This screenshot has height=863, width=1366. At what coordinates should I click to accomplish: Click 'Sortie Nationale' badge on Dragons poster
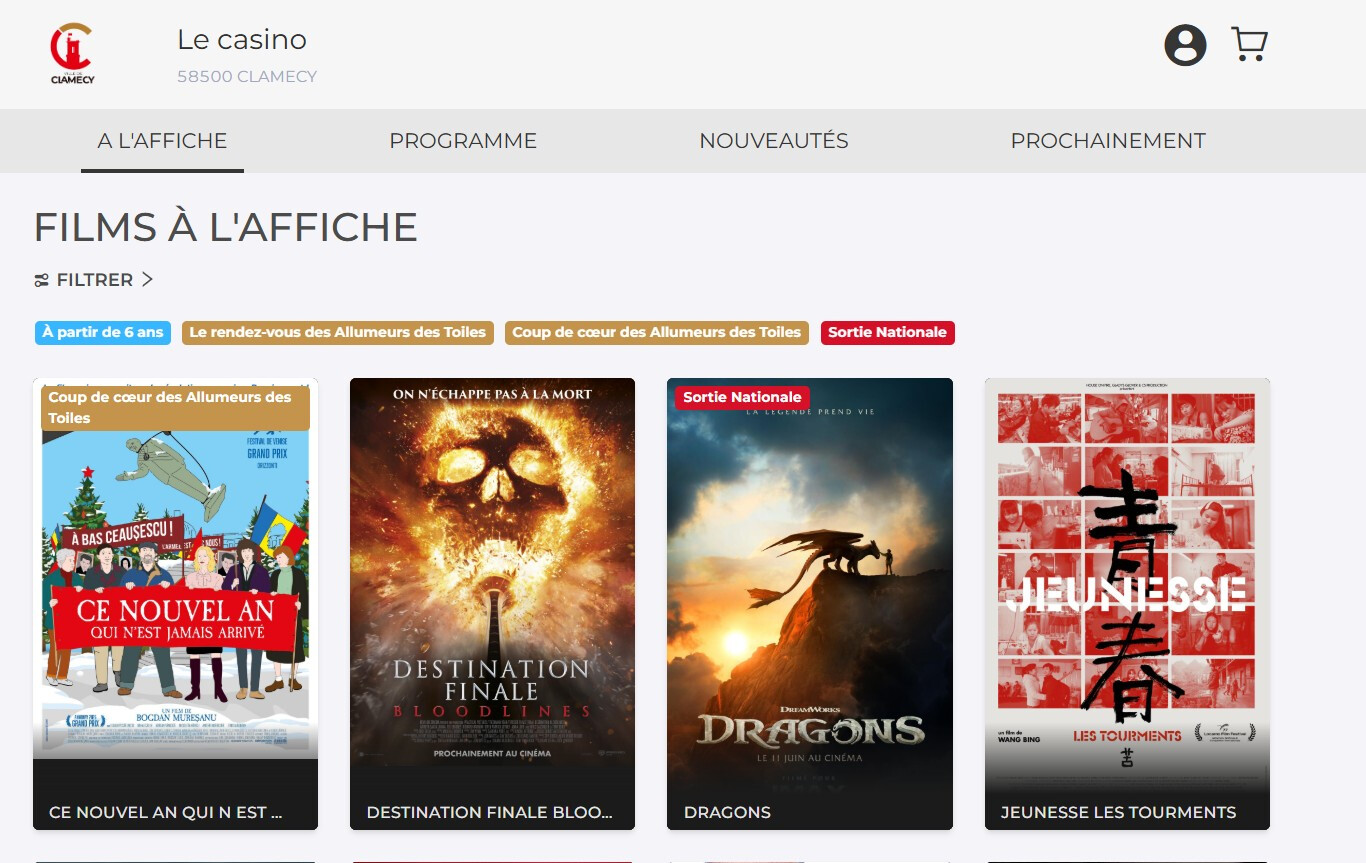click(742, 397)
